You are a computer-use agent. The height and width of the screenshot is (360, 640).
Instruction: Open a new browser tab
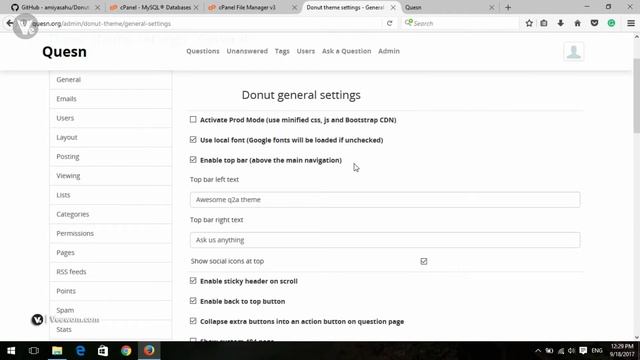pyautogui.click(x=508, y=7)
